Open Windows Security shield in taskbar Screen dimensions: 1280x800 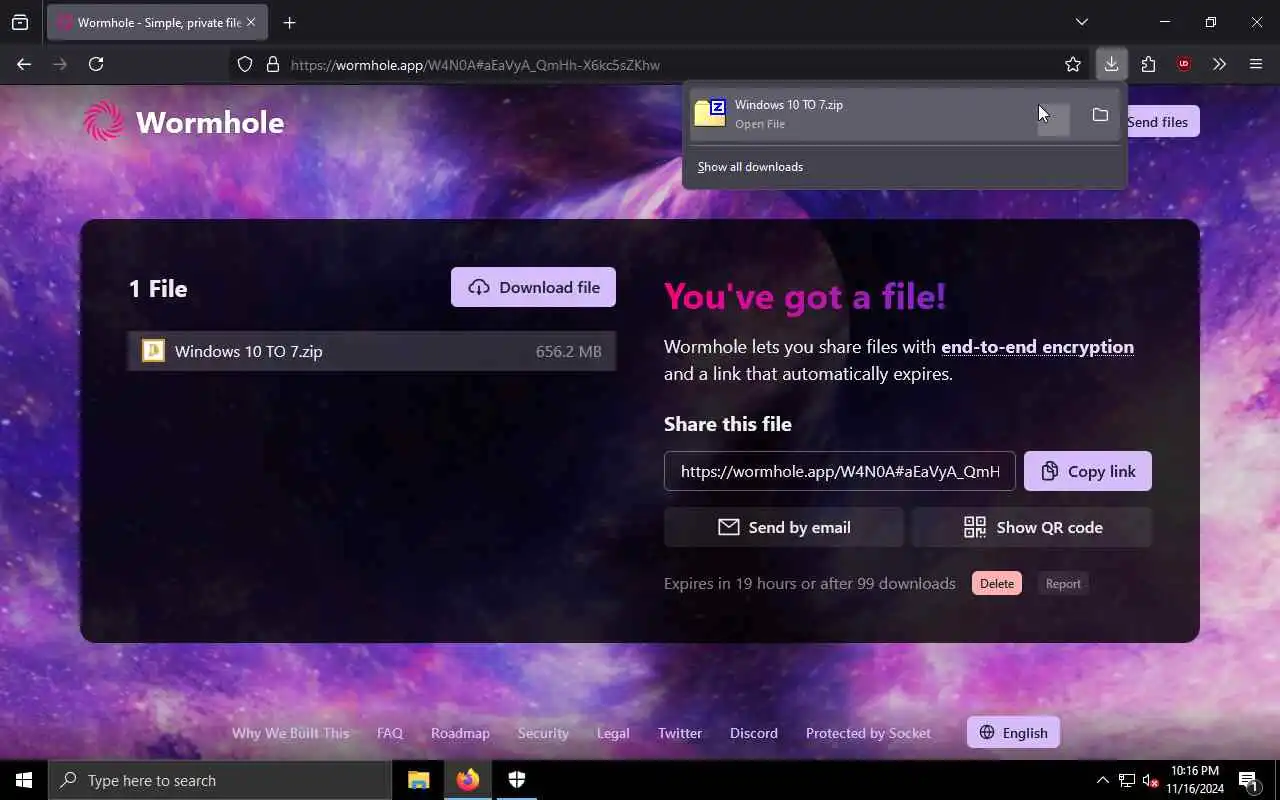(517, 780)
